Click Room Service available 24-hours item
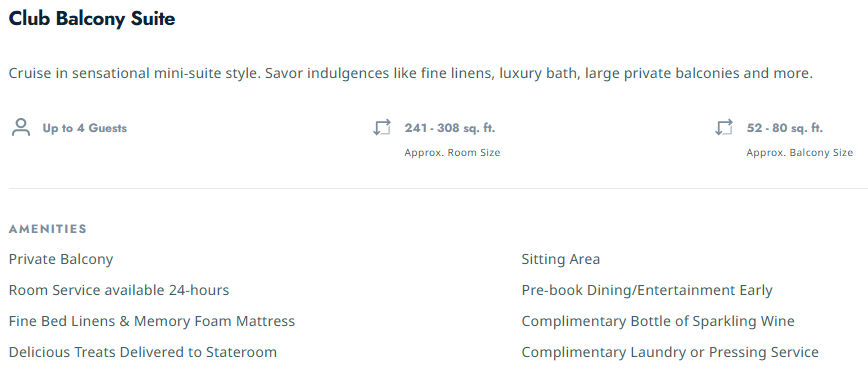868x382 pixels. pyautogui.click(x=118, y=290)
